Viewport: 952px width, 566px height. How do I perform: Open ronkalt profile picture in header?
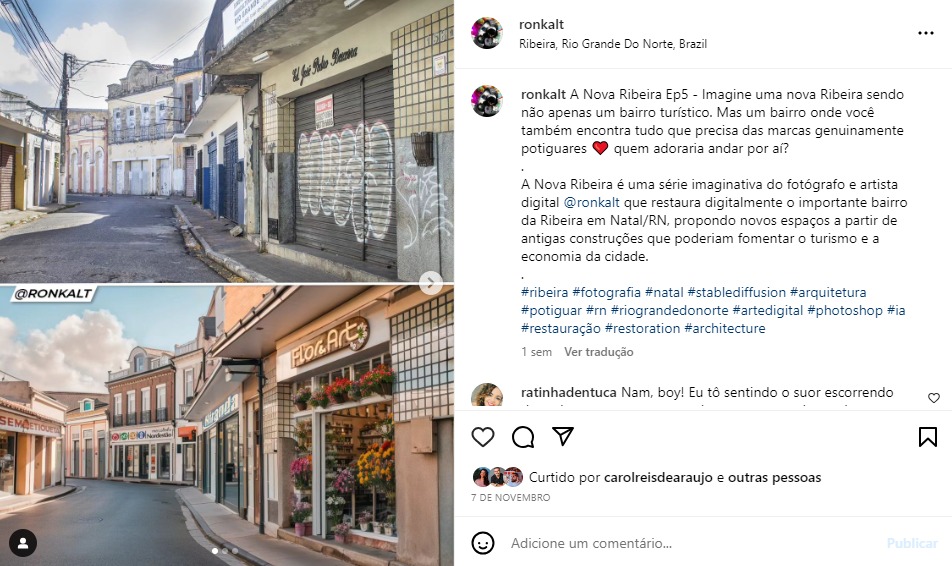[487, 33]
